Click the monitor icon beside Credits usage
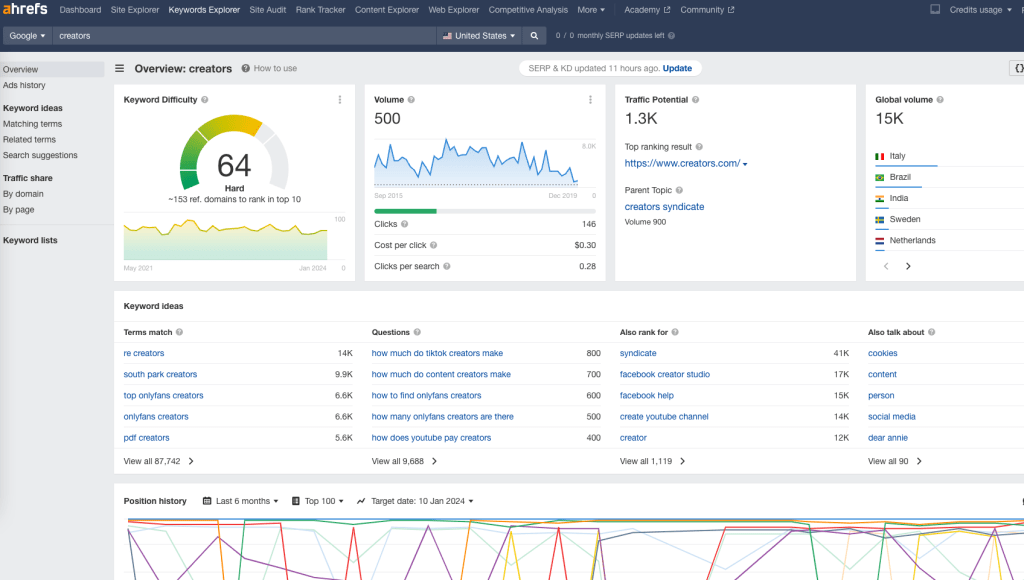This screenshot has height=580, width=1024. (935, 10)
